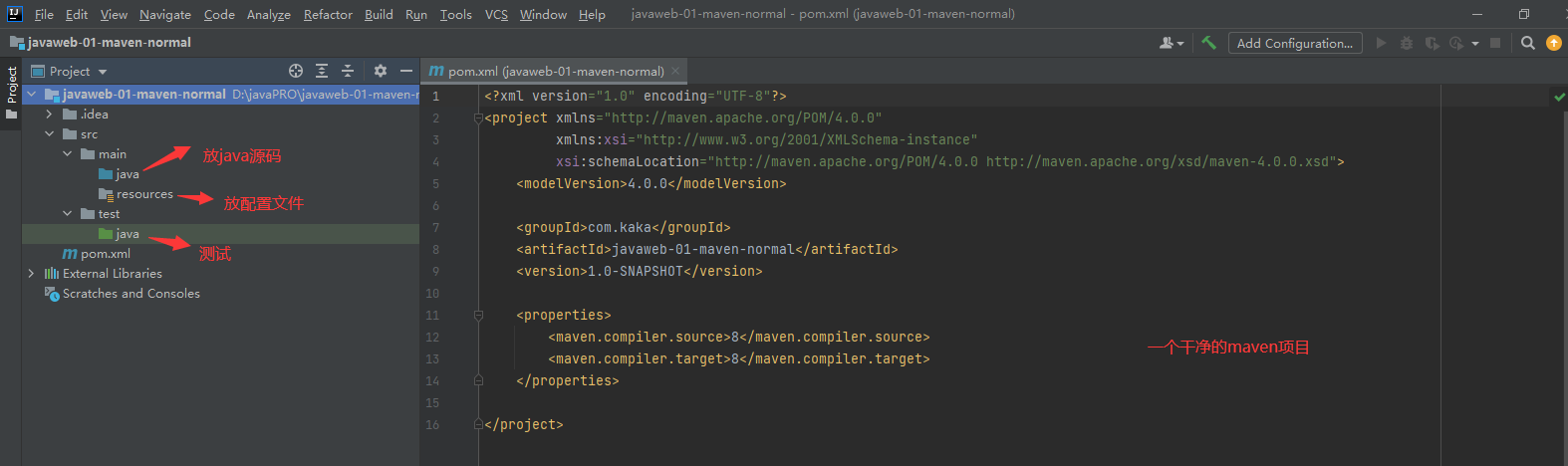
Task: Click the Locate file crosshair icon
Action: [296, 71]
